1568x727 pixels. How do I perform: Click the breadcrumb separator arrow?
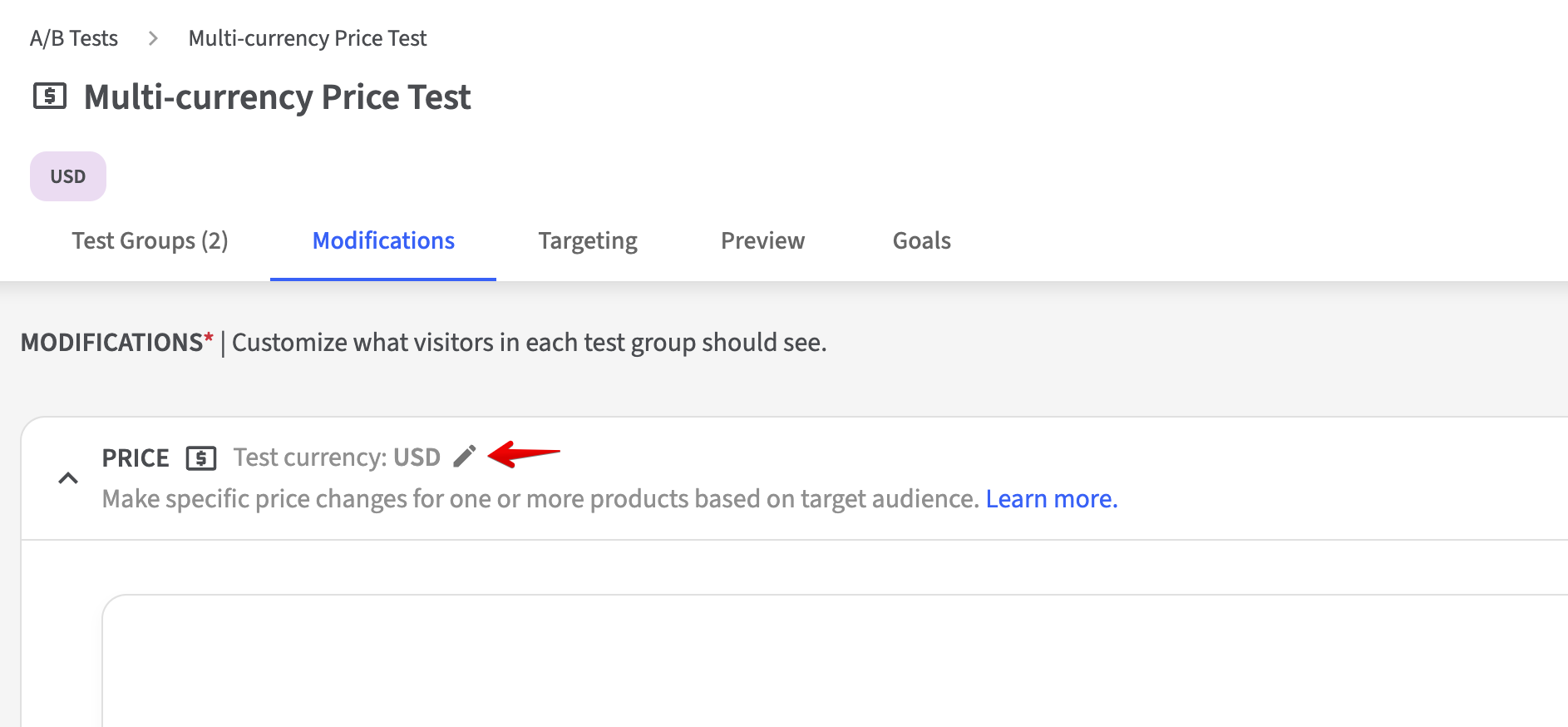(x=153, y=38)
